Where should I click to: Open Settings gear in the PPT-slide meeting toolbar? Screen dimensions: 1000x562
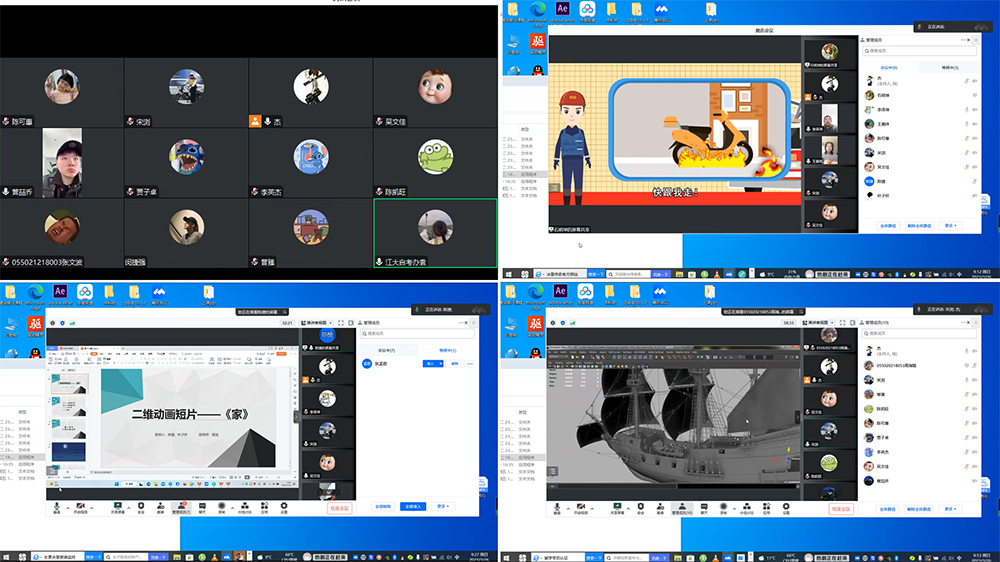pos(284,507)
